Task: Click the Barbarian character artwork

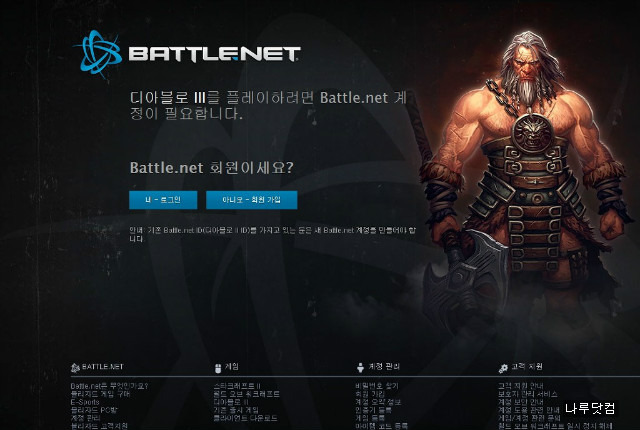Action: tap(527, 184)
